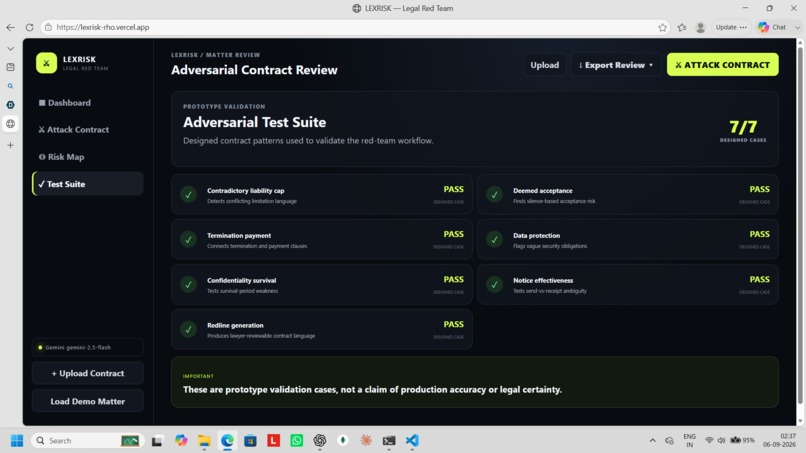The height and width of the screenshot is (453, 806).
Task: Click the prototype validation disclaimer text
Action: [x=372, y=389]
